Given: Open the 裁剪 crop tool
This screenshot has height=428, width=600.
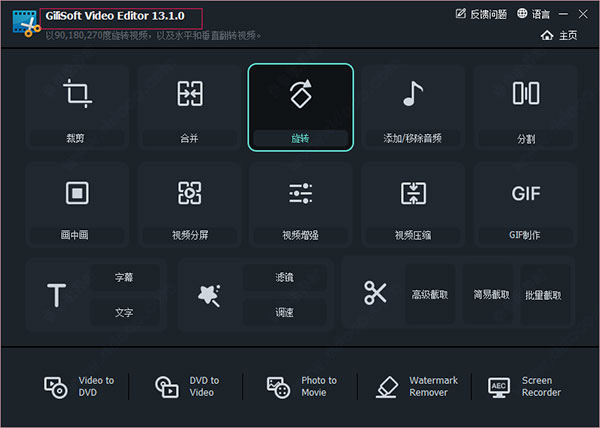Looking at the screenshot, I should (76, 107).
